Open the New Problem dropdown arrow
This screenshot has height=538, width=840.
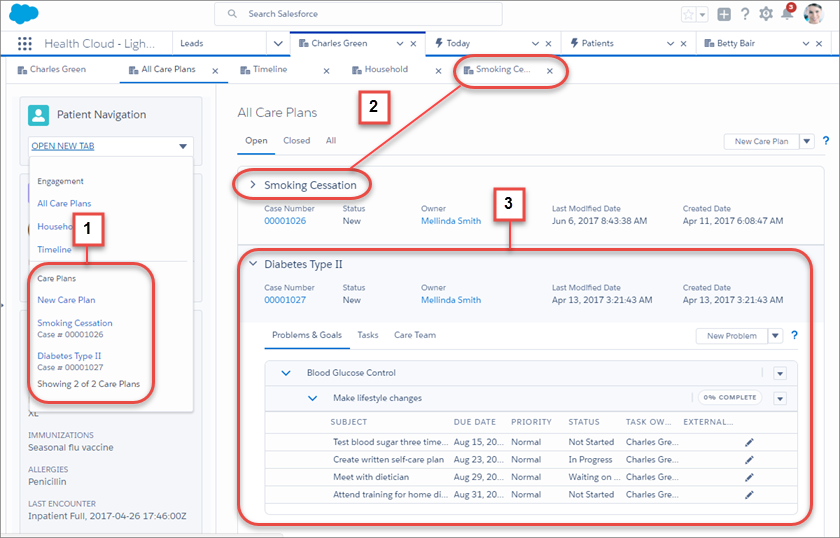776,336
